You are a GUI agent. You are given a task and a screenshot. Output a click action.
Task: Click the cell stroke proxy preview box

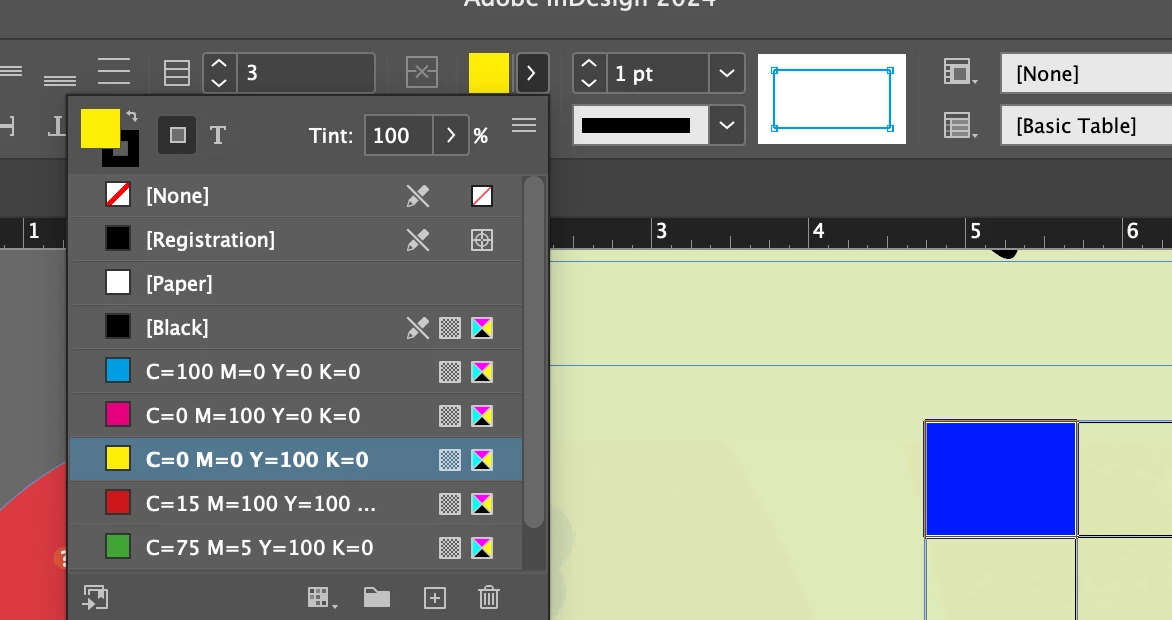click(832, 99)
